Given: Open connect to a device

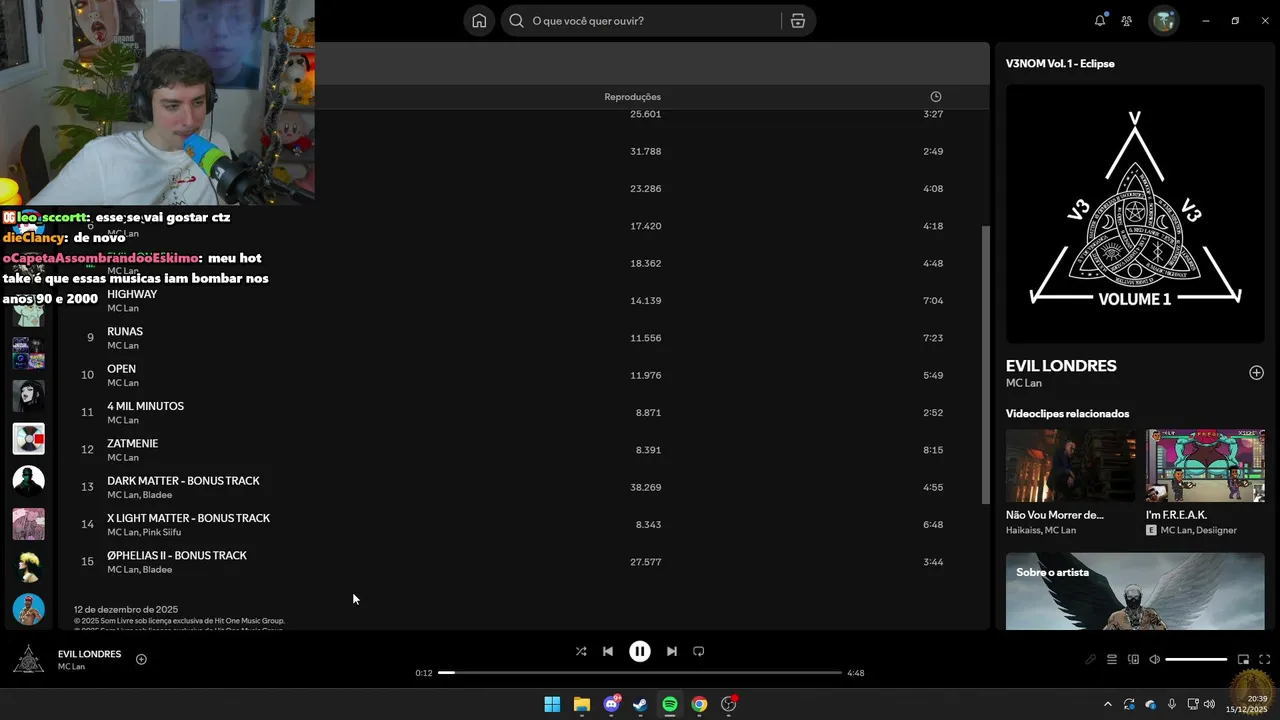Looking at the screenshot, I should pyautogui.click(x=1134, y=659).
